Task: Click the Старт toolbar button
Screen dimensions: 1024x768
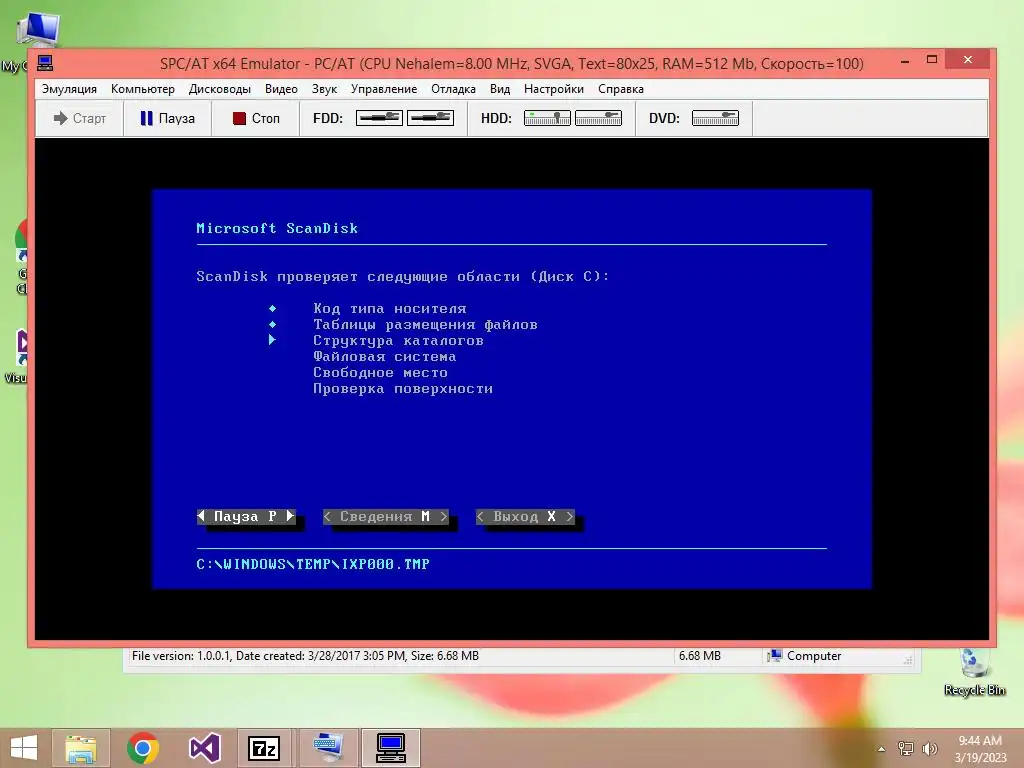Action: tap(80, 118)
